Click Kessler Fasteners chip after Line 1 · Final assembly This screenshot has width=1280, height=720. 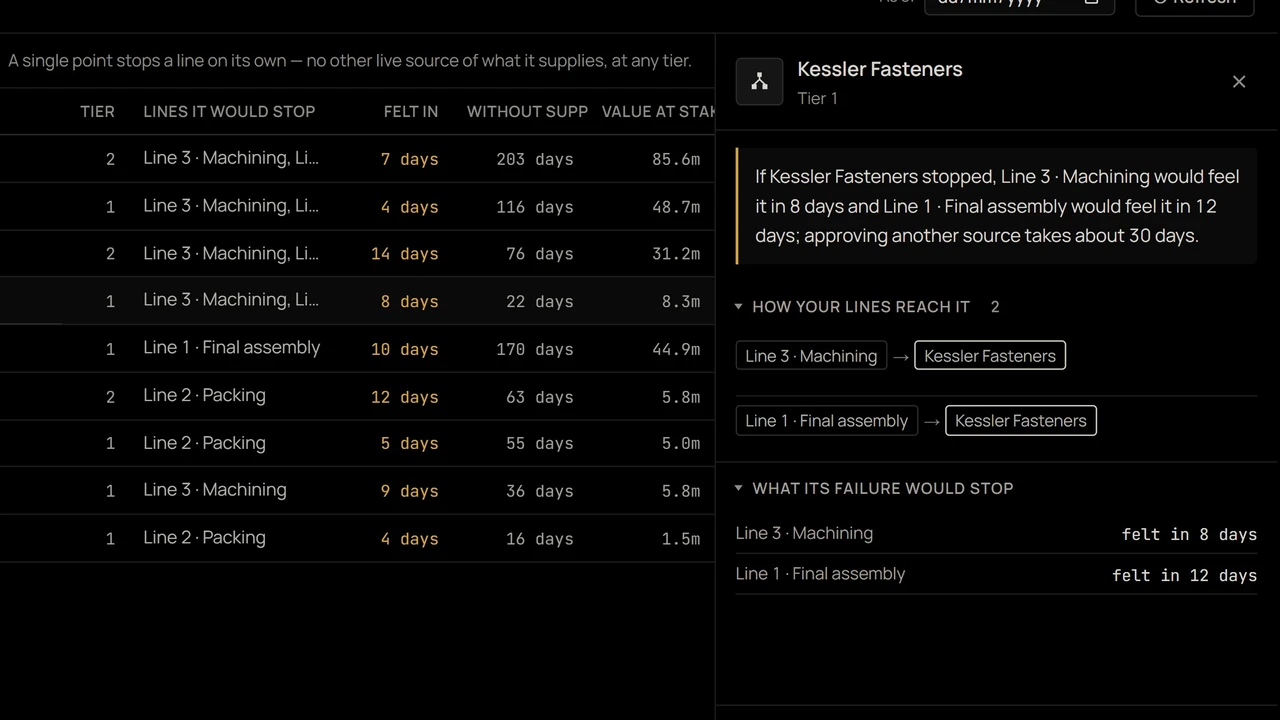1021,421
